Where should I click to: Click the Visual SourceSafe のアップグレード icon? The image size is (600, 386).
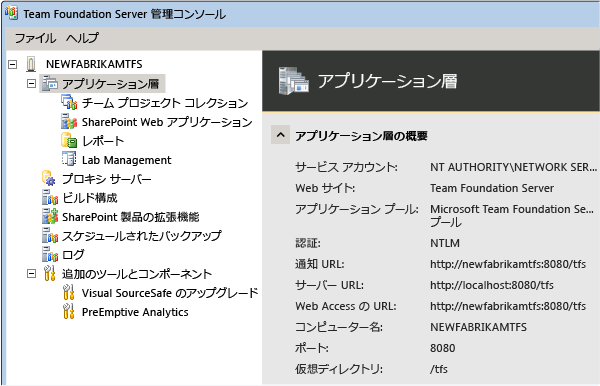(x=68, y=293)
